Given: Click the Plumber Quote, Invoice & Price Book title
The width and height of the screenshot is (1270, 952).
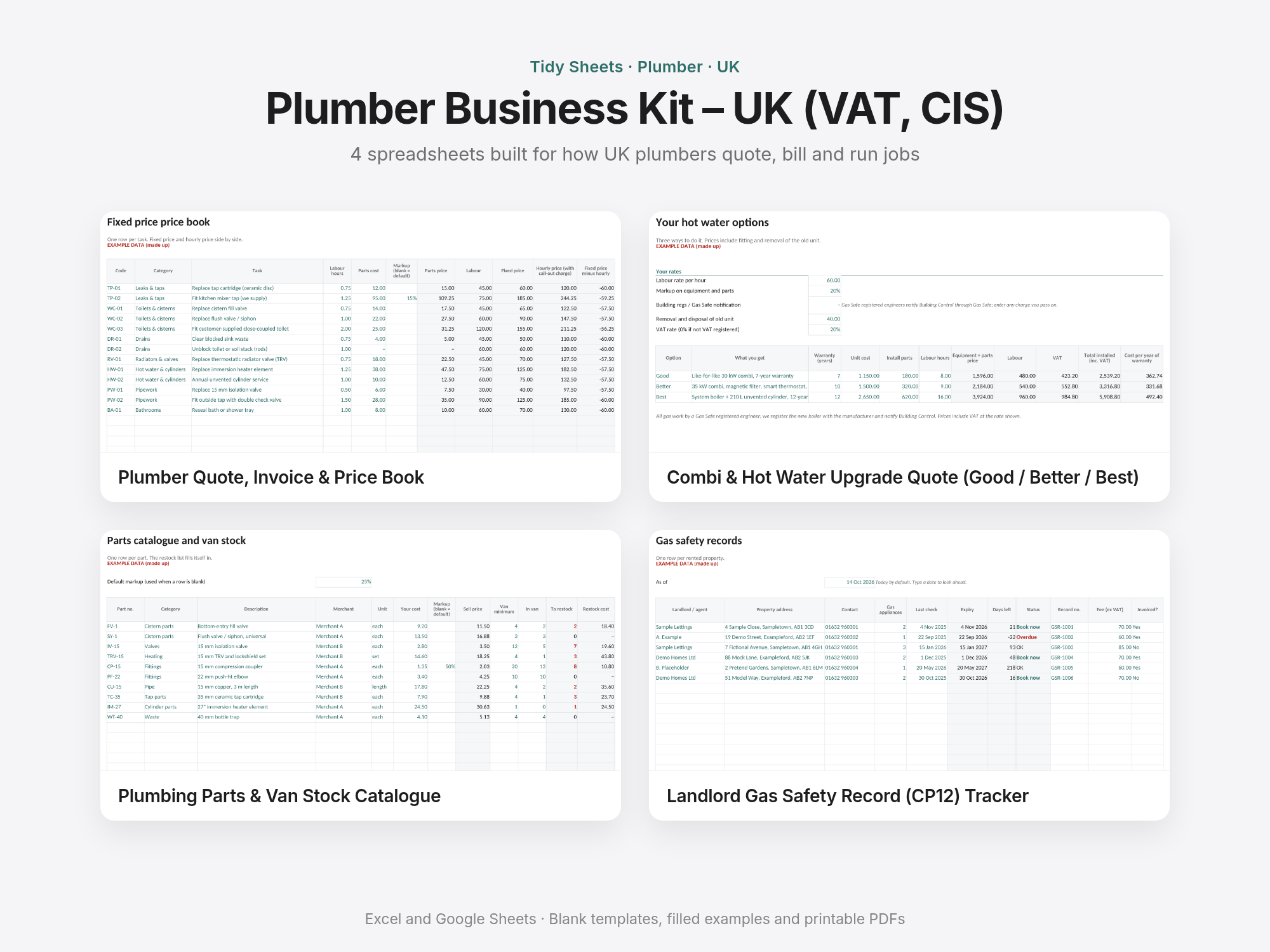Looking at the screenshot, I should pyautogui.click(x=271, y=477).
